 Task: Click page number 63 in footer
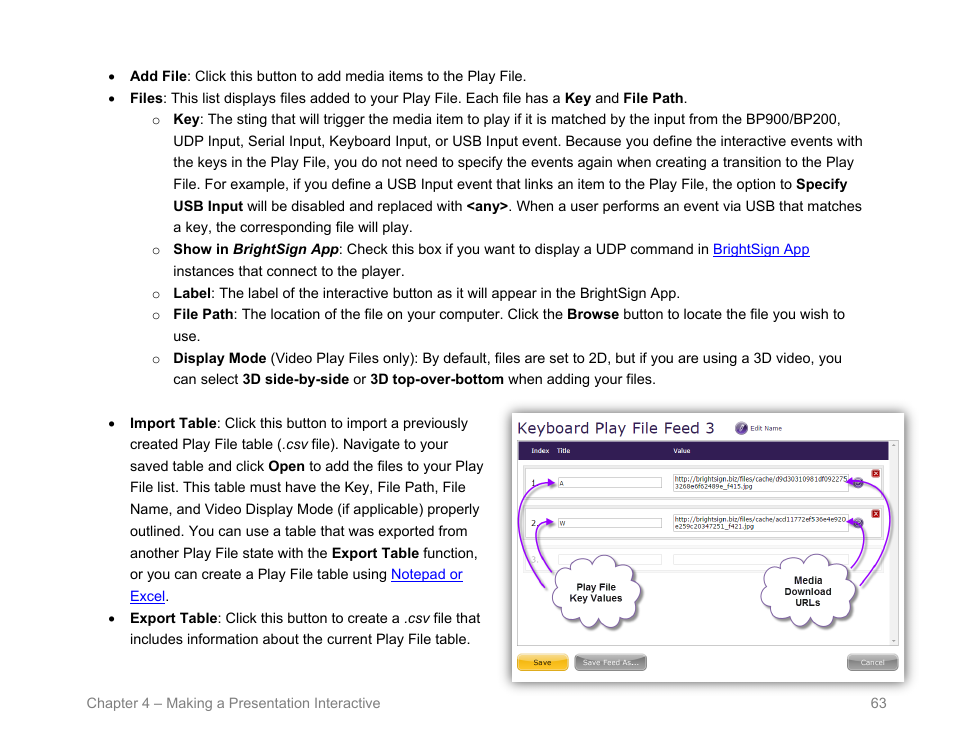pyautogui.click(x=878, y=703)
